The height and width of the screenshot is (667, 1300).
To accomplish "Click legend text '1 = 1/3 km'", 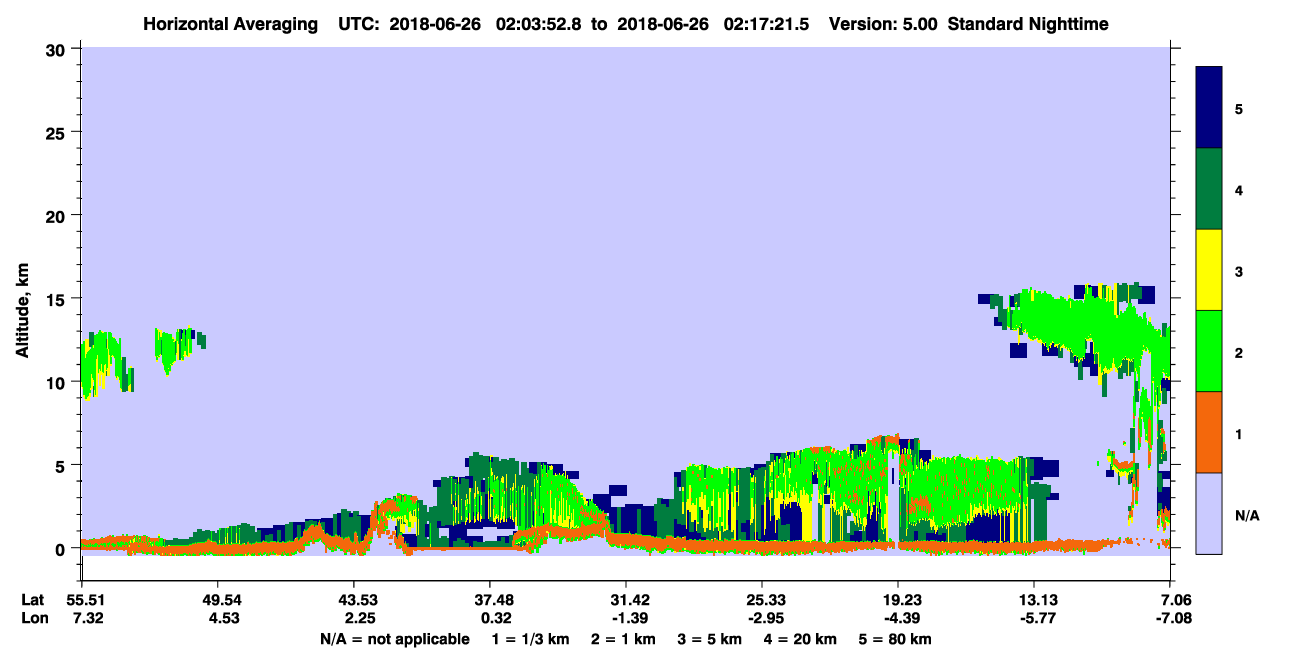I will tap(529, 639).
